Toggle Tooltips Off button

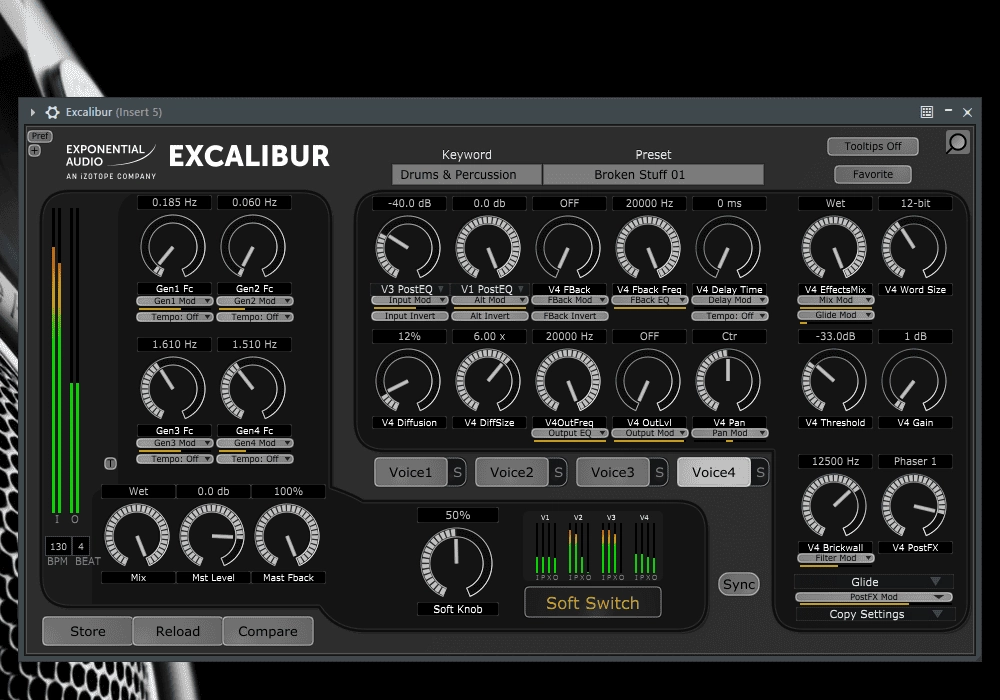point(872,146)
